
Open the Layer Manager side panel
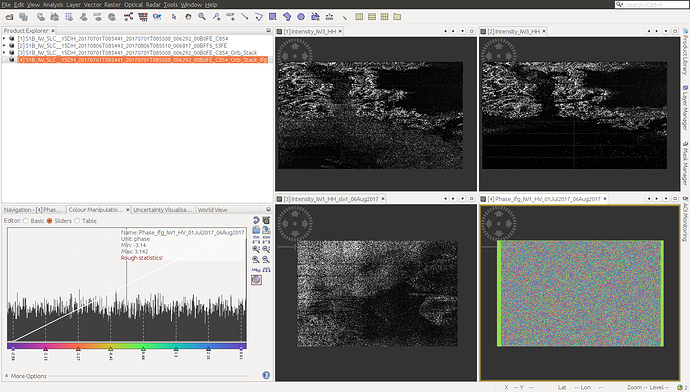[685, 107]
